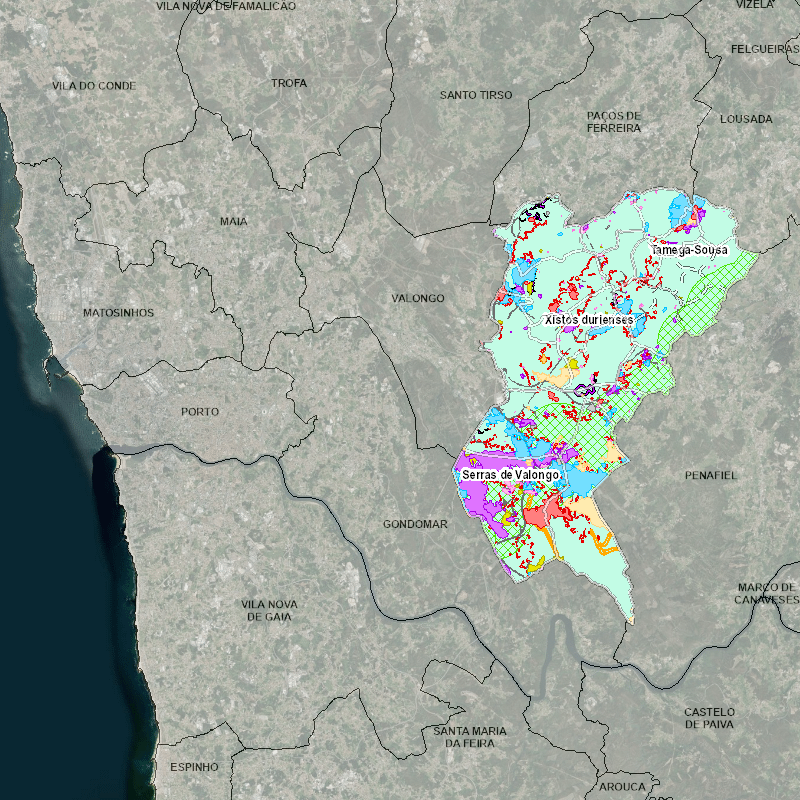Click the Santo Tirso label
The height and width of the screenshot is (800, 800).
476,95
